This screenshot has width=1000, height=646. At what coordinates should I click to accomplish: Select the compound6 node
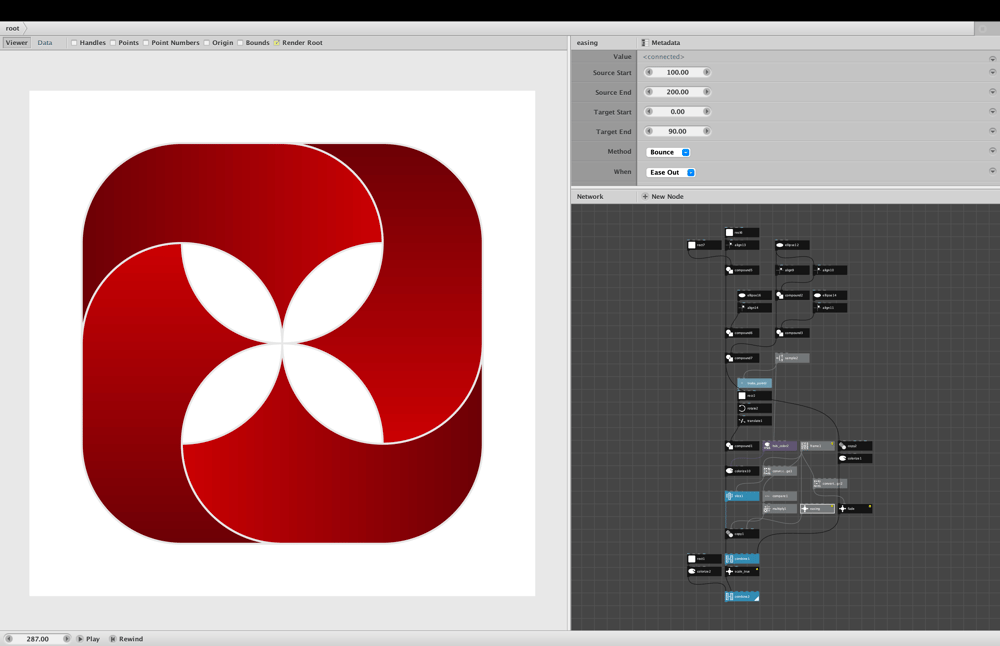(x=742, y=333)
